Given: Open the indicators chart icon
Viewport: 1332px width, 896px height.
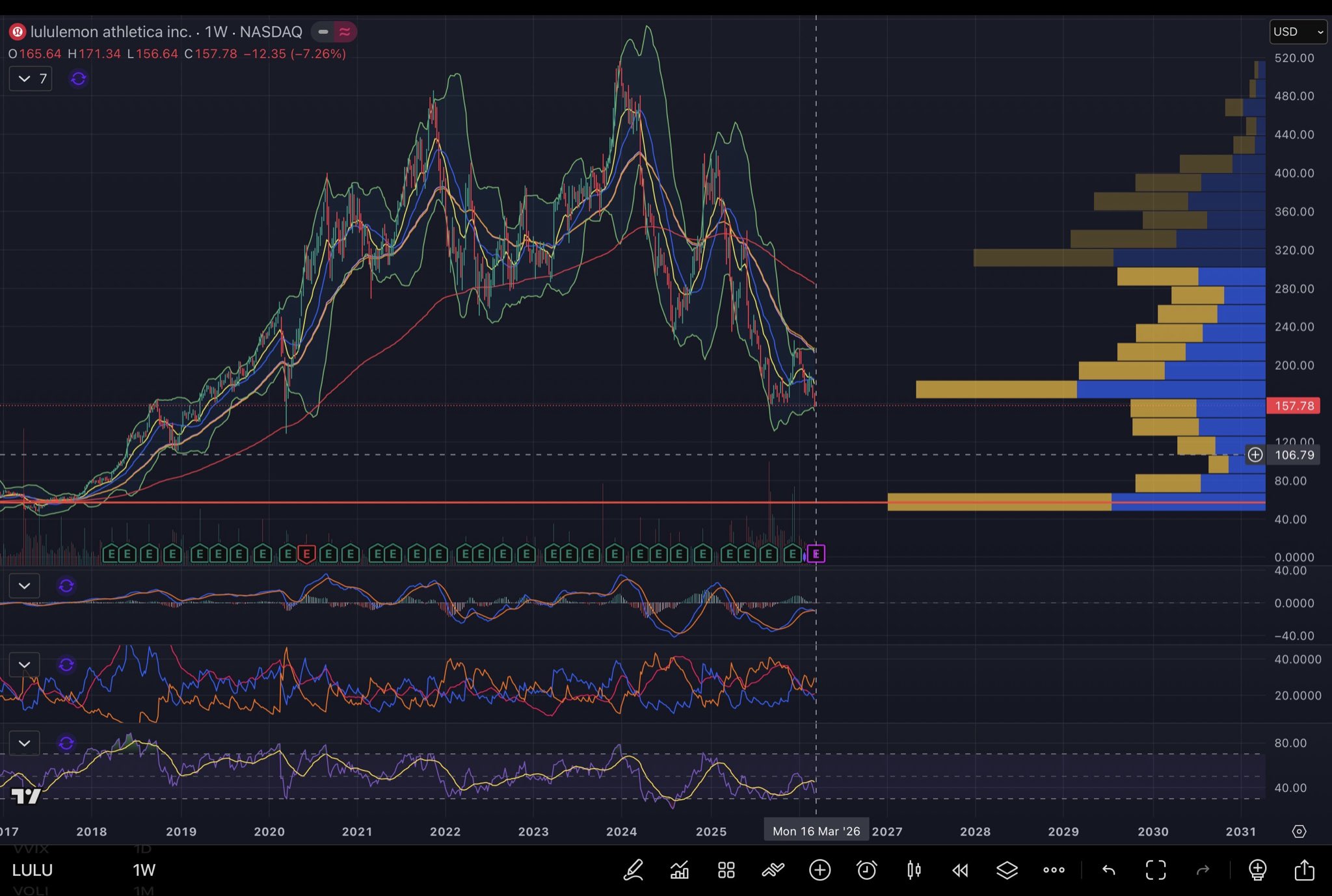Looking at the screenshot, I should [680, 870].
